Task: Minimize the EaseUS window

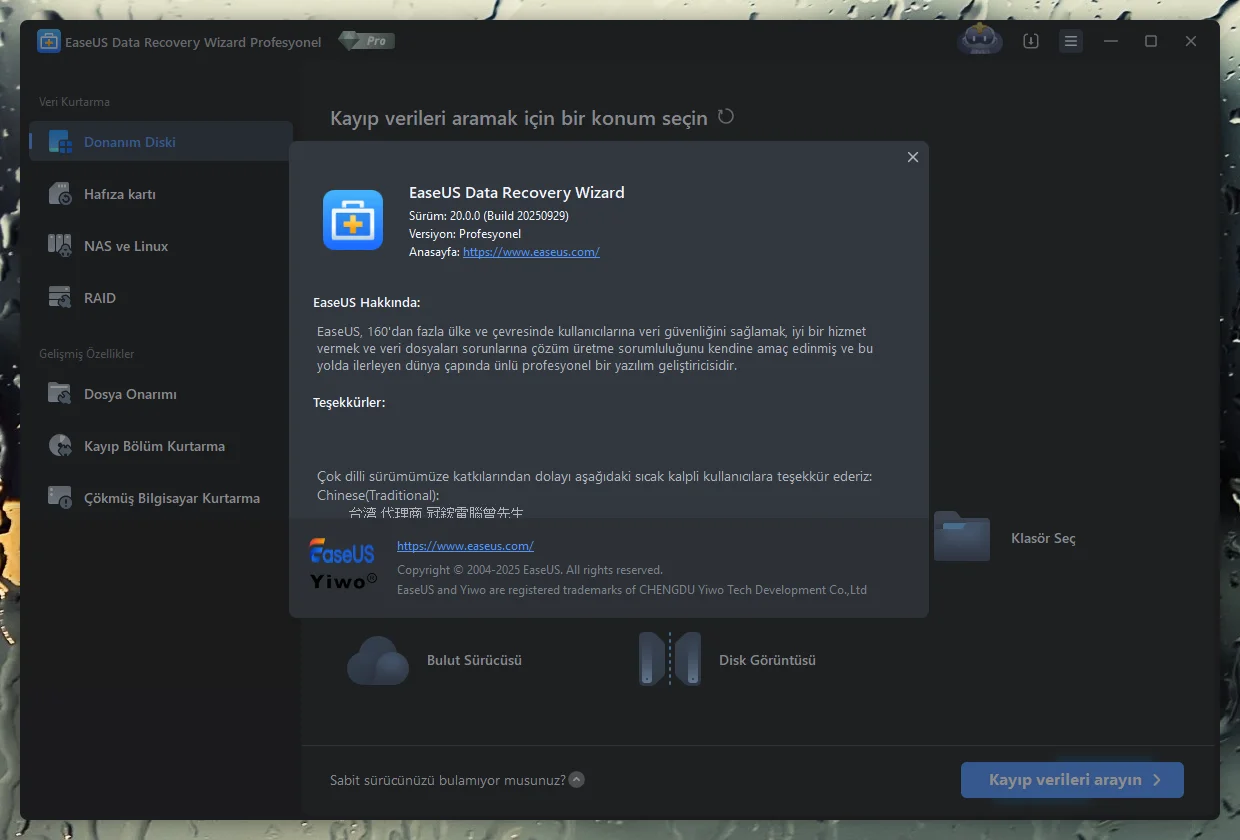Action: pyautogui.click(x=1111, y=41)
